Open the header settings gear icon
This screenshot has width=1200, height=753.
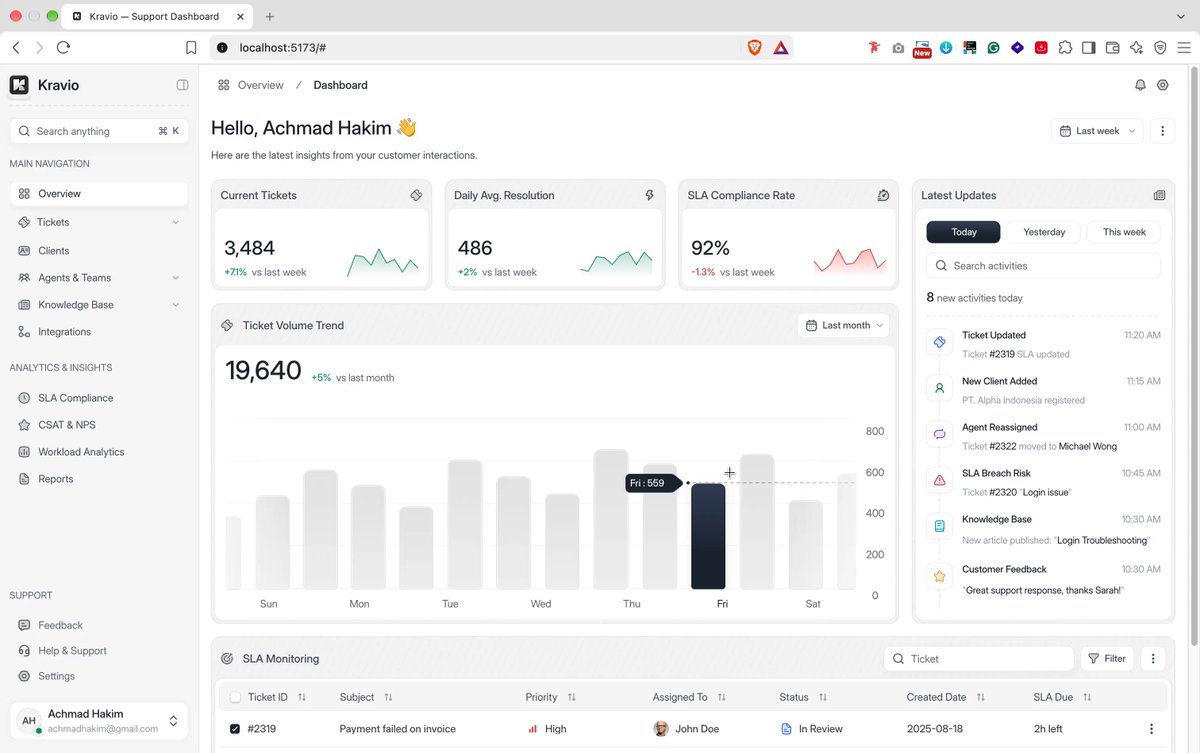(1163, 85)
